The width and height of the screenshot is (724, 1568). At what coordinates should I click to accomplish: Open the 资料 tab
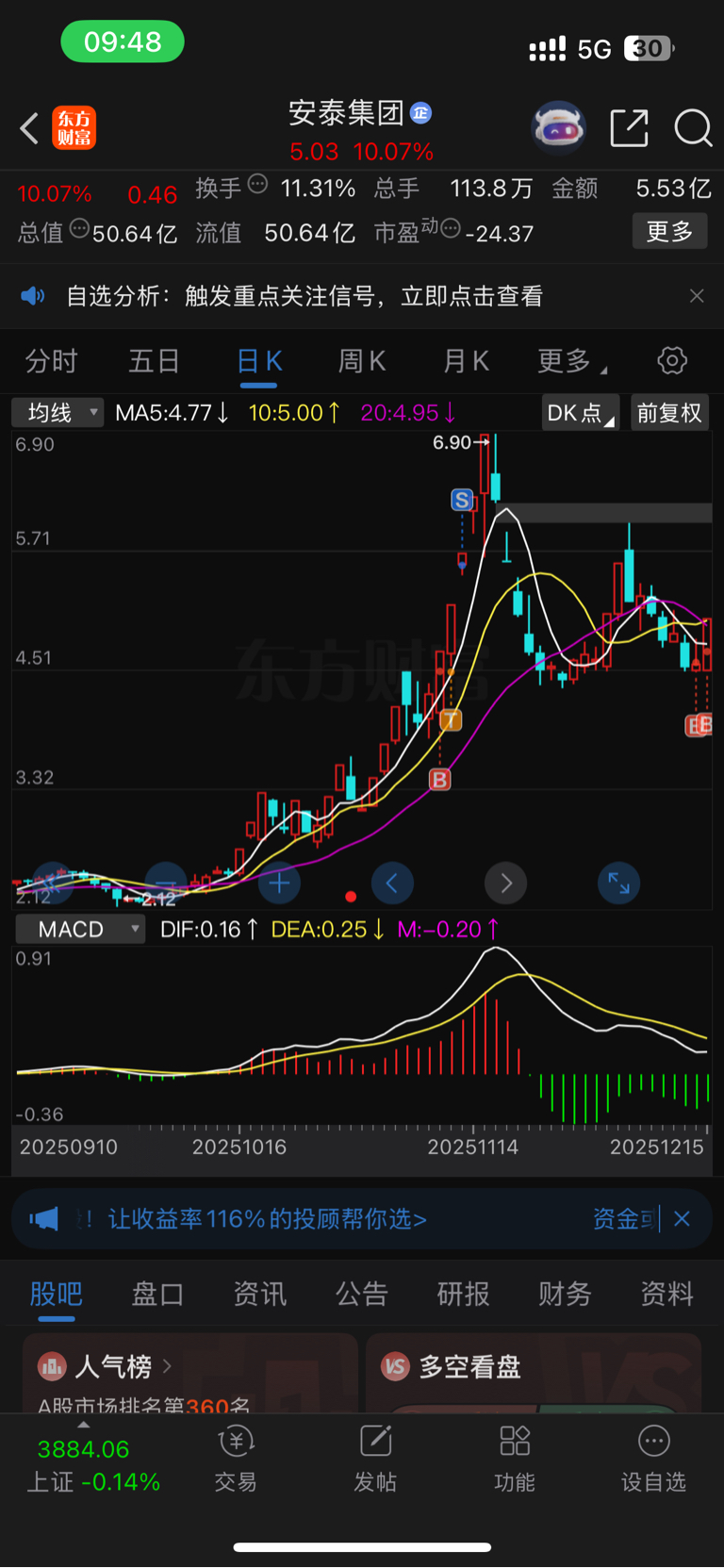(667, 1295)
